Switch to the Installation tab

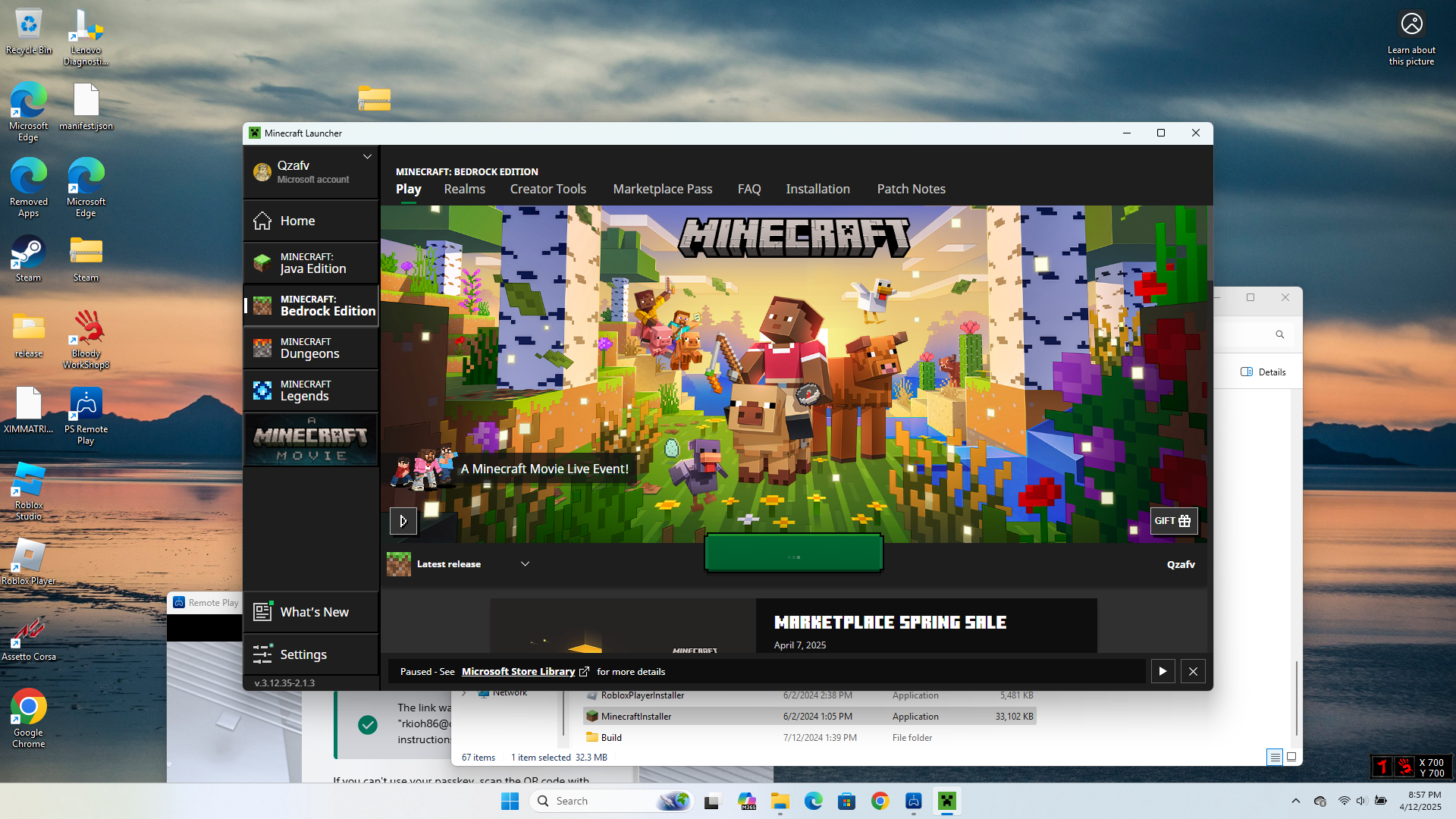point(817,189)
